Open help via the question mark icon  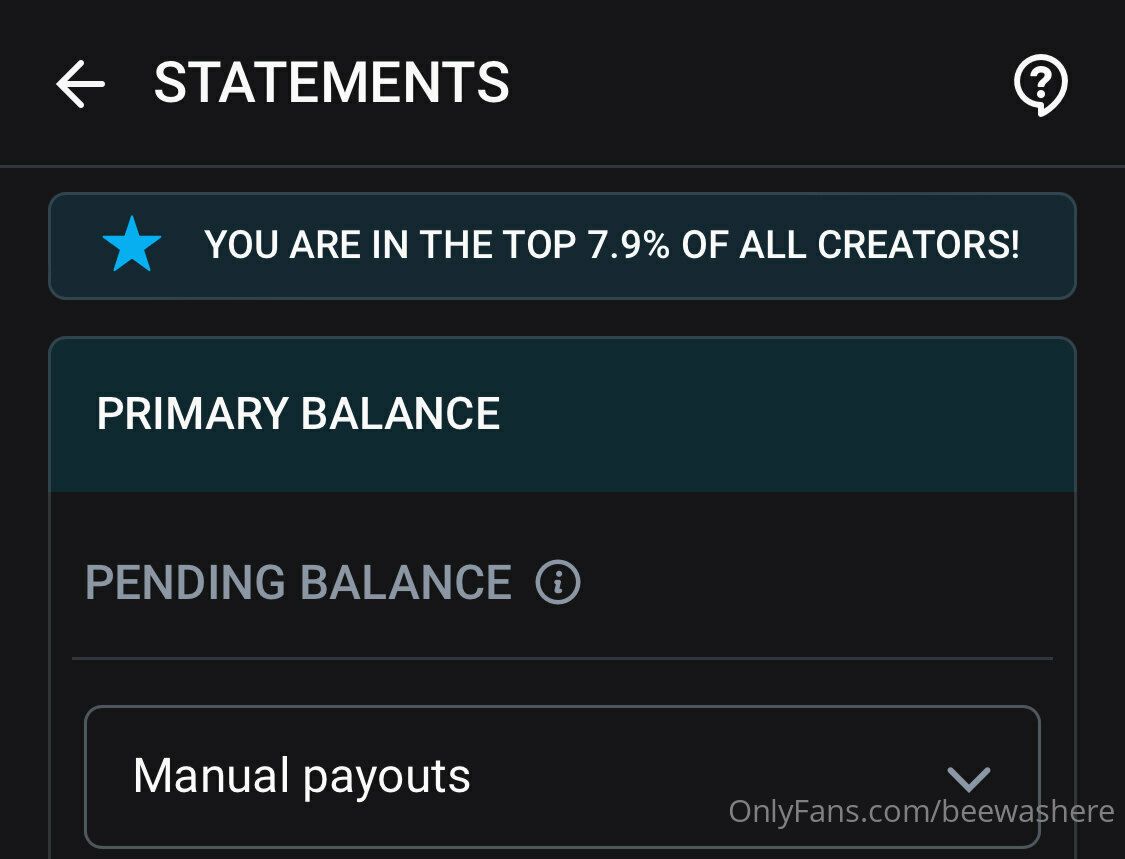pyautogui.click(x=1041, y=84)
